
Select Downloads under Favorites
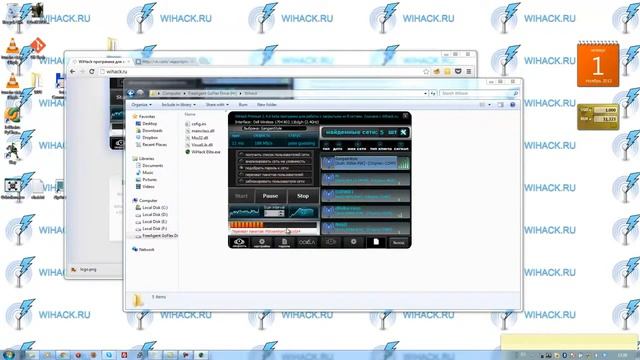[149, 131]
